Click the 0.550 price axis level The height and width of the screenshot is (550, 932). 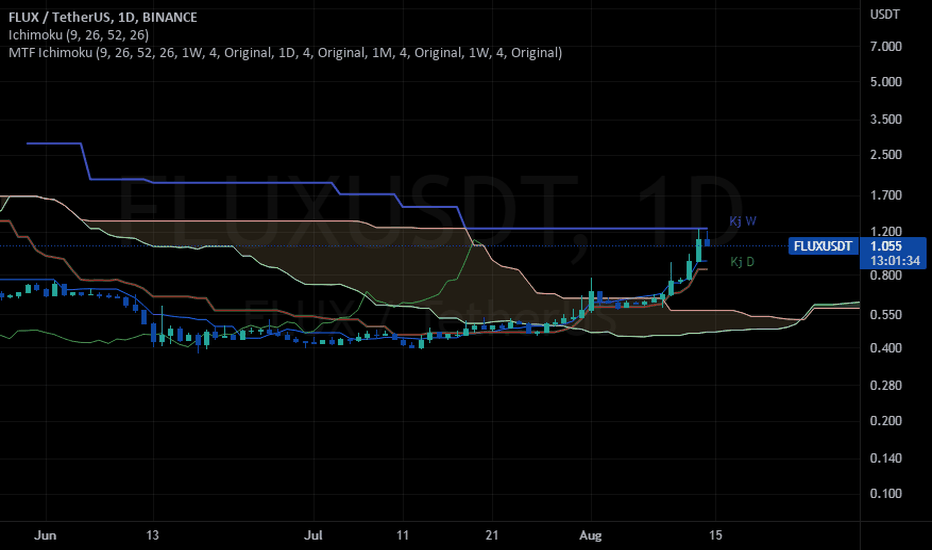(x=886, y=315)
